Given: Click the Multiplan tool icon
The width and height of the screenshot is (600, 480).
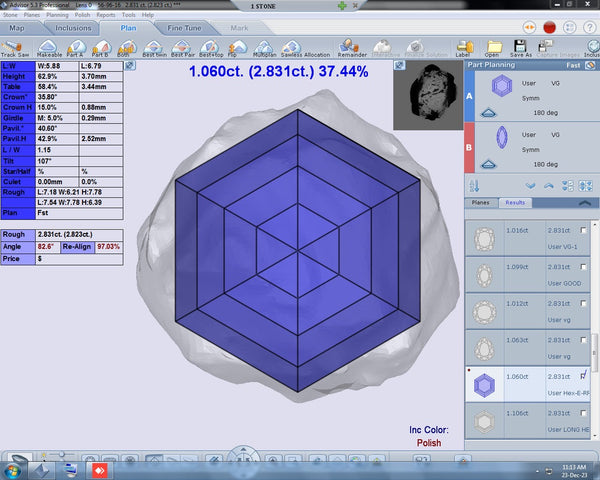Looking at the screenshot, I should click(264, 46).
